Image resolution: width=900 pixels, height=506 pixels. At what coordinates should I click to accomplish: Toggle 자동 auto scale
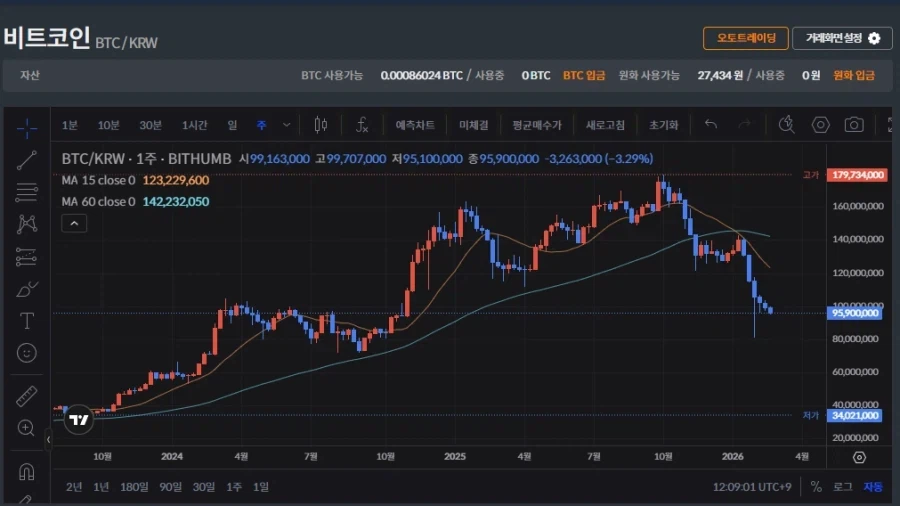pos(873,486)
